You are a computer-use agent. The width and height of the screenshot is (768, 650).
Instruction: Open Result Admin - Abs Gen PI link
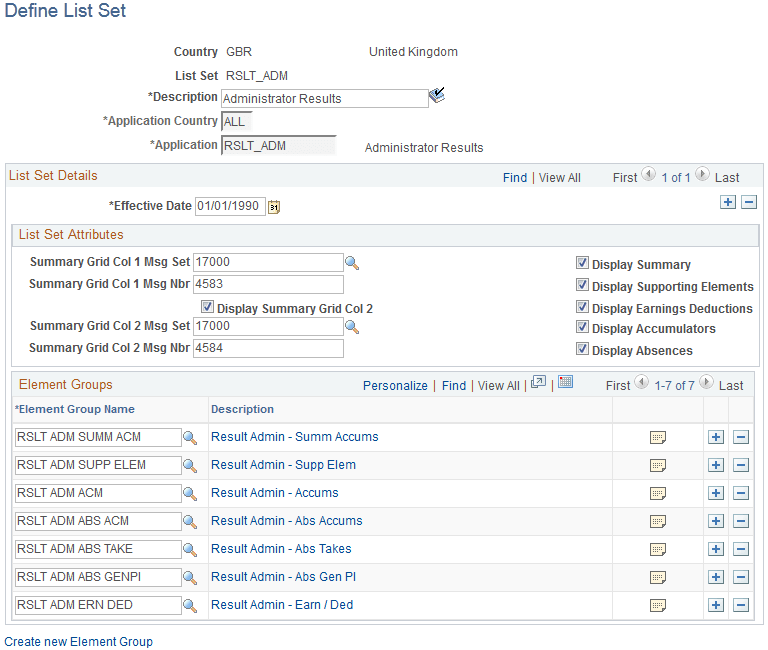click(283, 577)
